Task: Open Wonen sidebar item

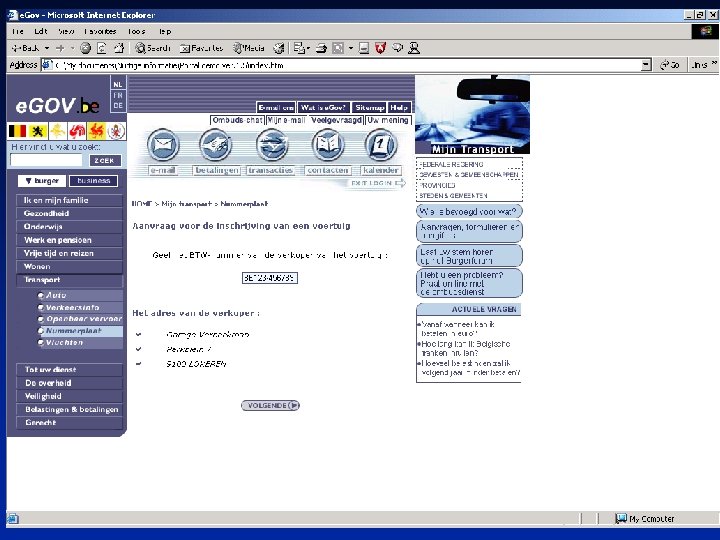Action: point(69,266)
